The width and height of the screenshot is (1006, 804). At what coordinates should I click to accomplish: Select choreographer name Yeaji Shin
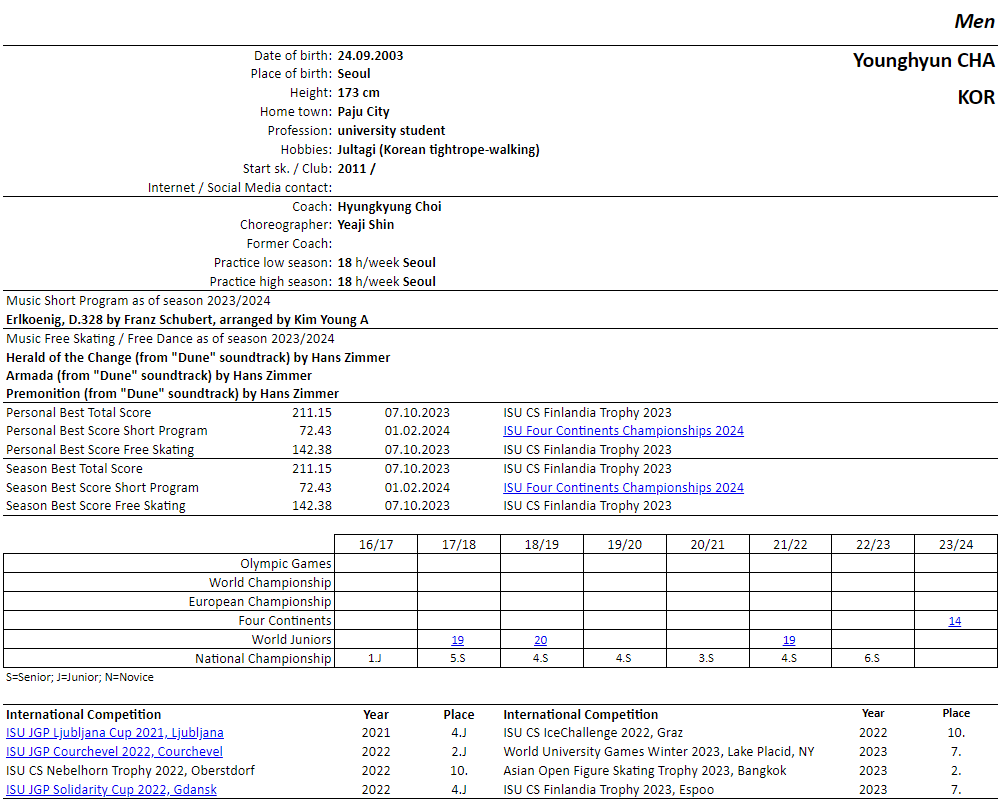click(366, 225)
